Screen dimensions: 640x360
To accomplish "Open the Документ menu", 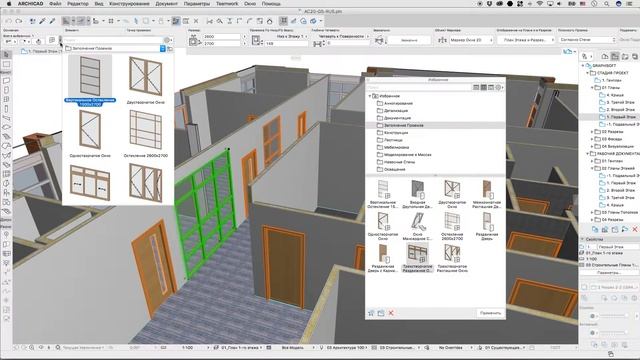I will click(167, 3).
